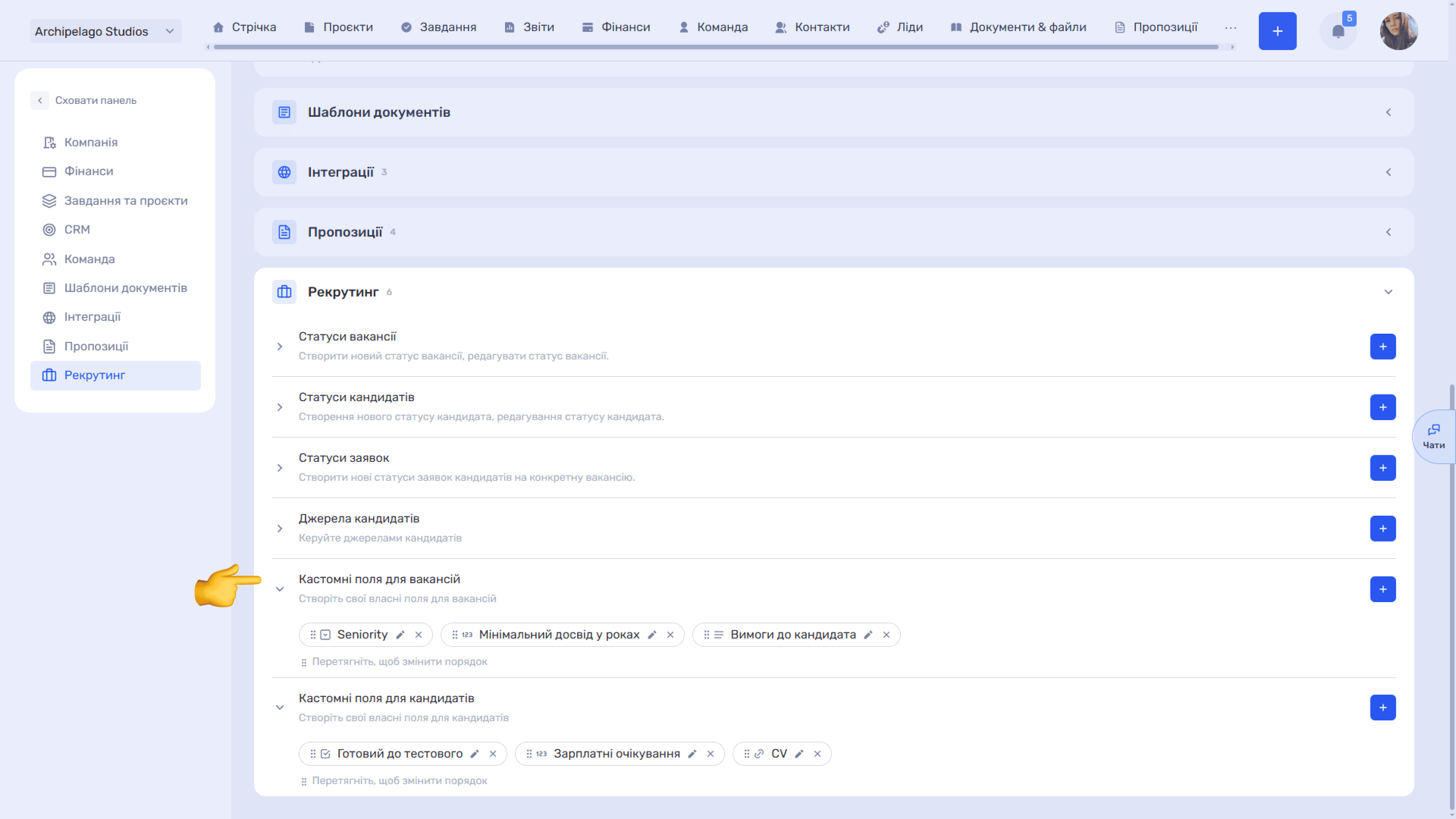Click the drag handle on Seniority chip
The width and height of the screenshot is (1456, 819).
312,635
